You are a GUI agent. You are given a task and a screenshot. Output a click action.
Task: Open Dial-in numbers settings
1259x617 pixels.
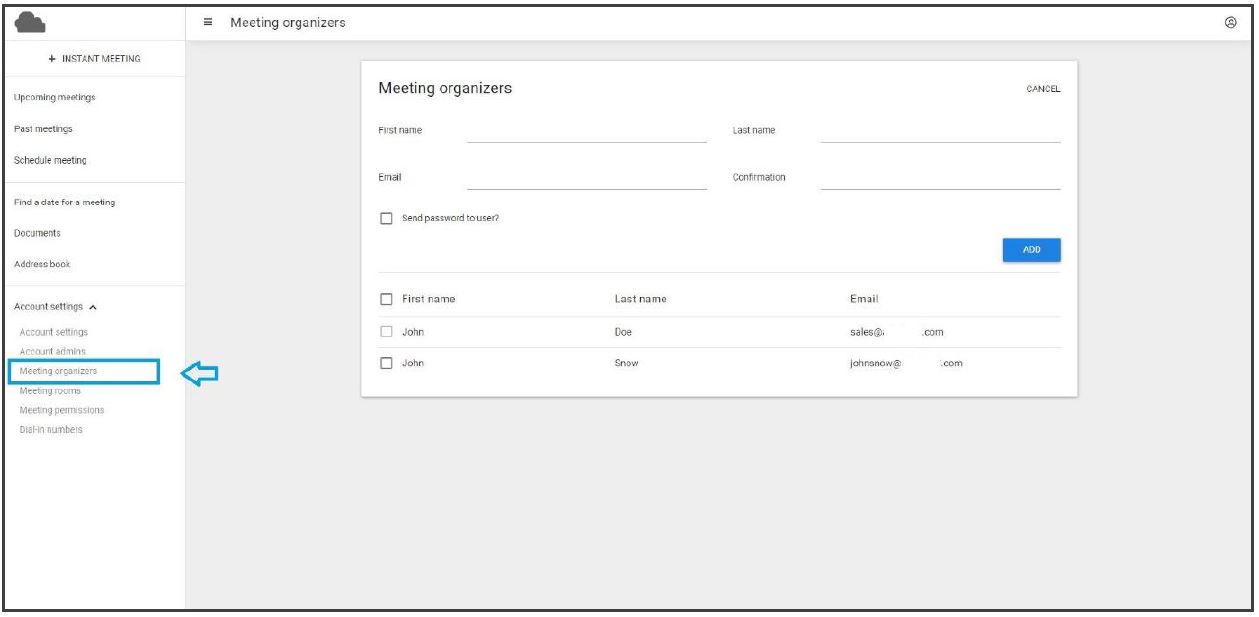coord(52,430)
